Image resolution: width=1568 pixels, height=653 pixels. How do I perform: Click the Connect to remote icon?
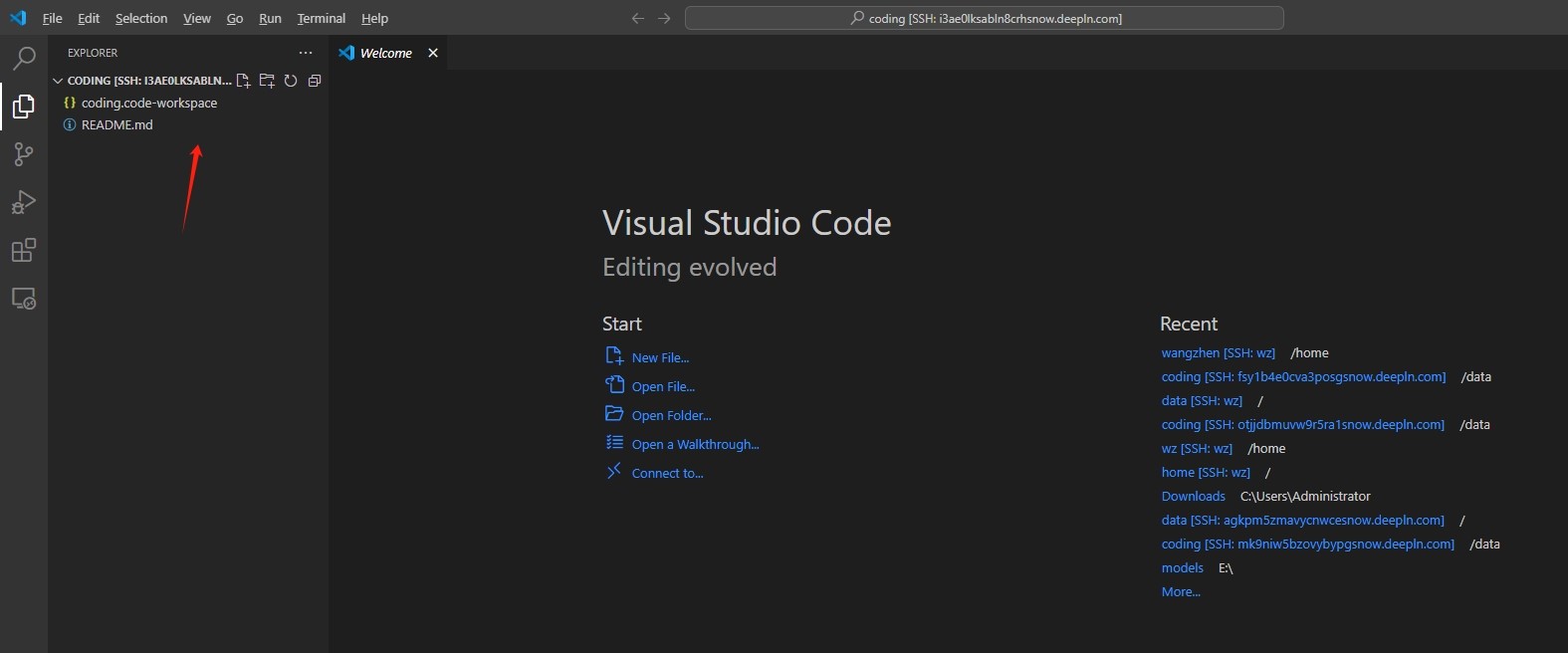614,471
